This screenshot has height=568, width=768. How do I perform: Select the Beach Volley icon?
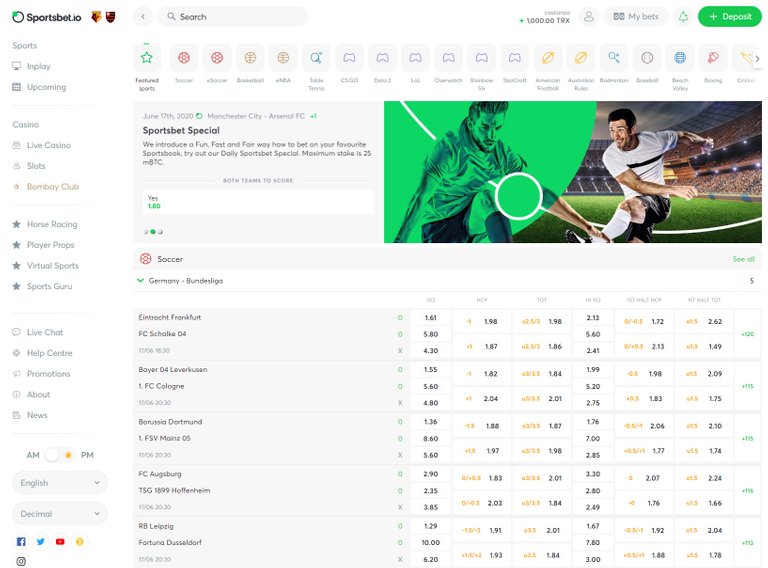(x=680, y=58)
